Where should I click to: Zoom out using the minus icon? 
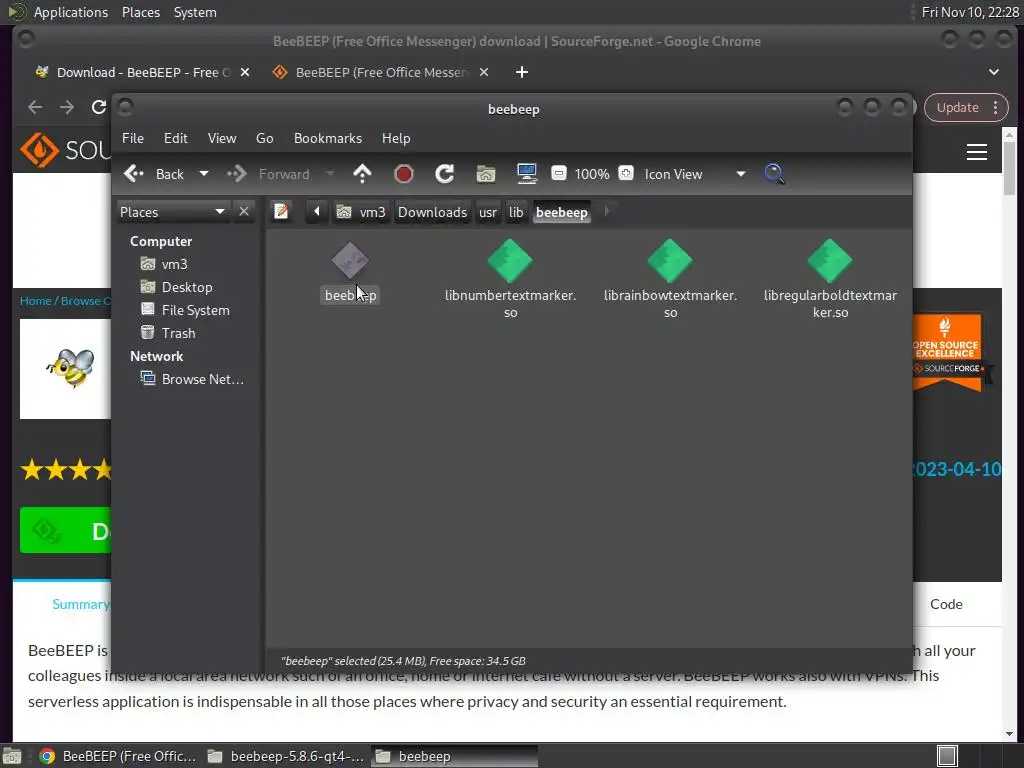[x=558, y=174]
